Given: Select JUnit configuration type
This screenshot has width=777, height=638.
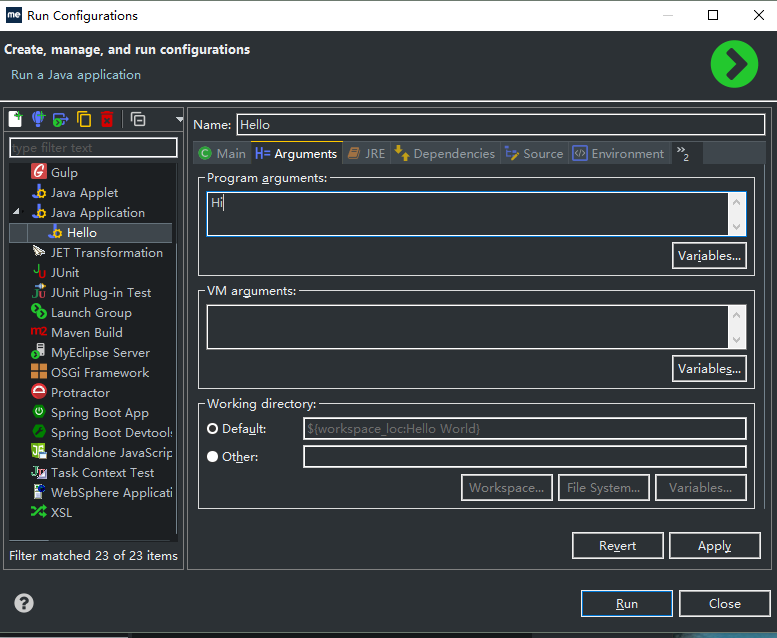Looking at the screenshot, I should (x=64, y=272).
